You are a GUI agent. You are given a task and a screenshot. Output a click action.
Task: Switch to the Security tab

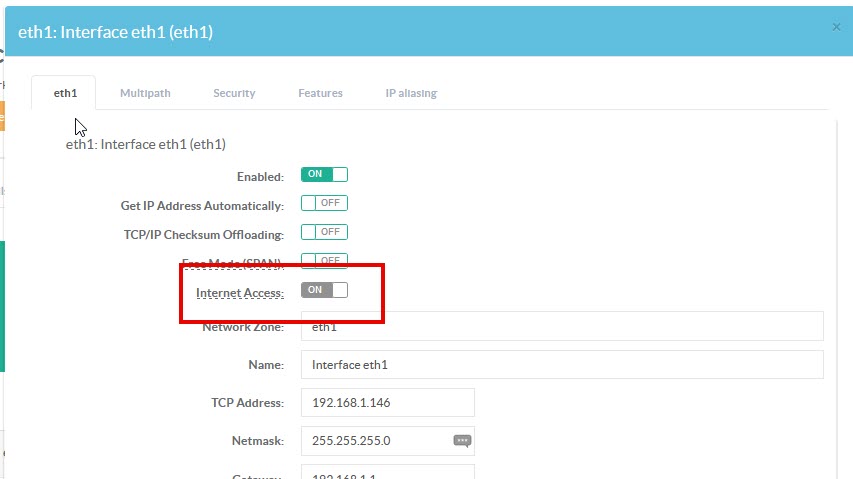[x=234, y=93]
